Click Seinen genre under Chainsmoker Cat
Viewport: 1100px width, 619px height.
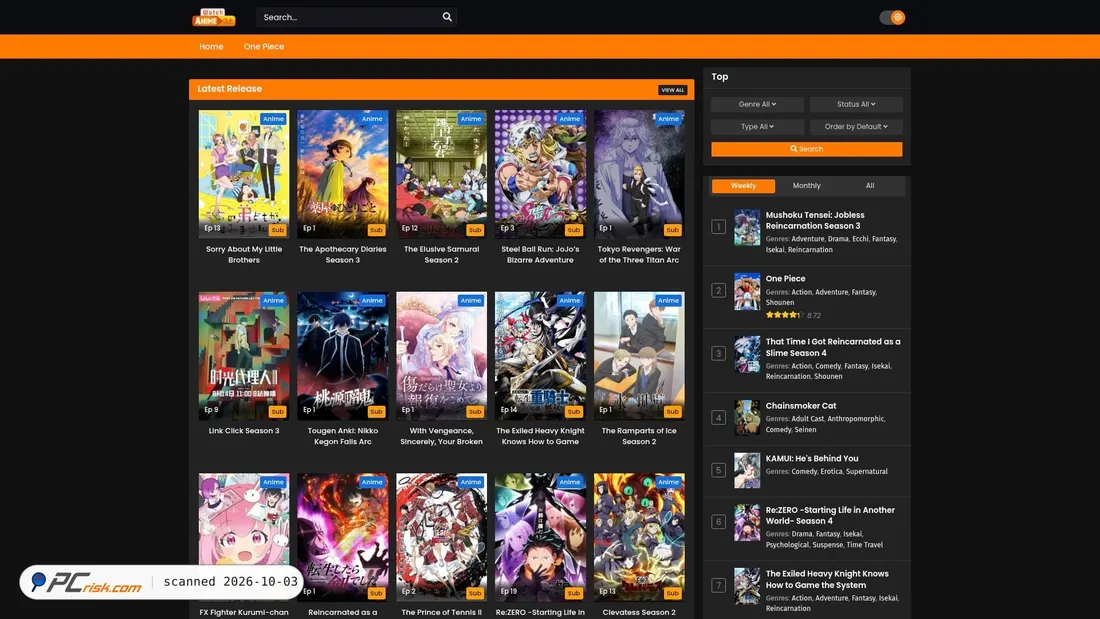805,430
